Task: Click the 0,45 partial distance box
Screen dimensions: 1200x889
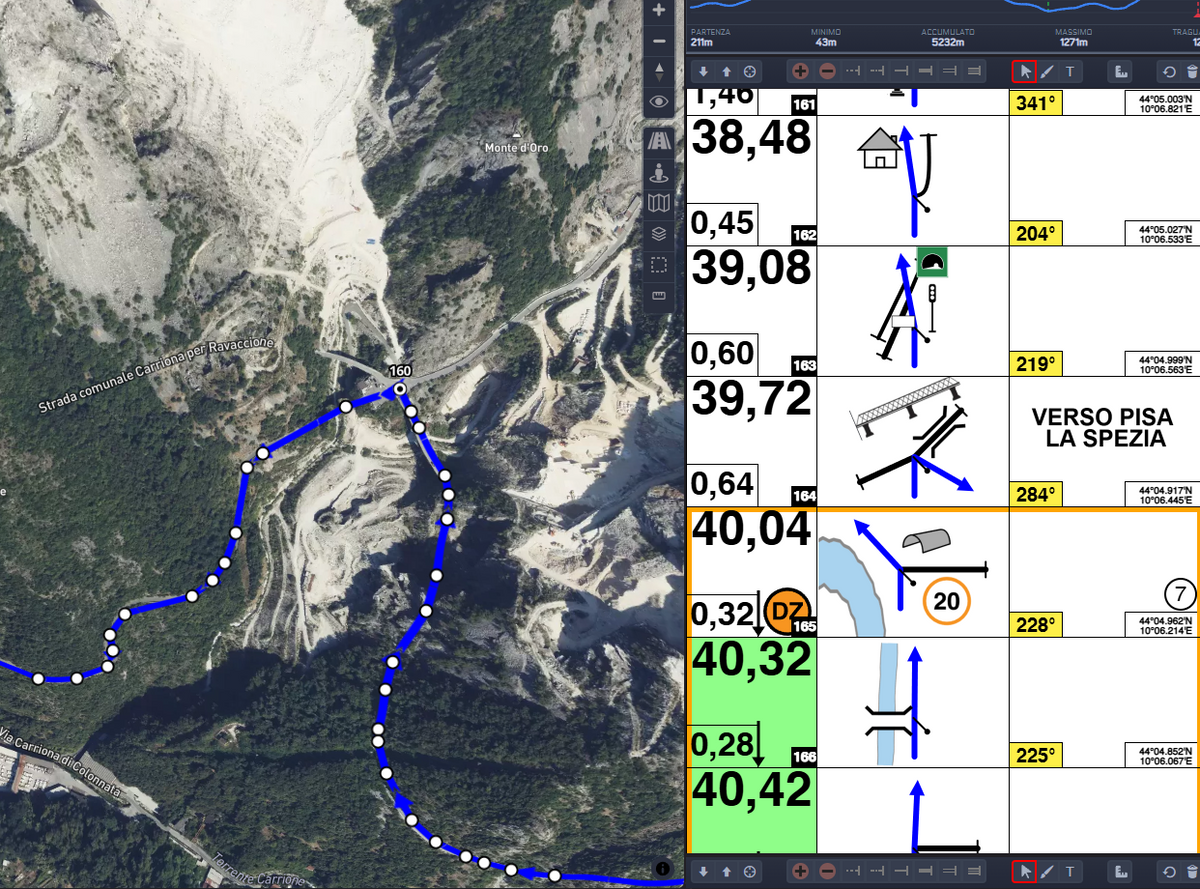Action: click(x=723, y=224)
